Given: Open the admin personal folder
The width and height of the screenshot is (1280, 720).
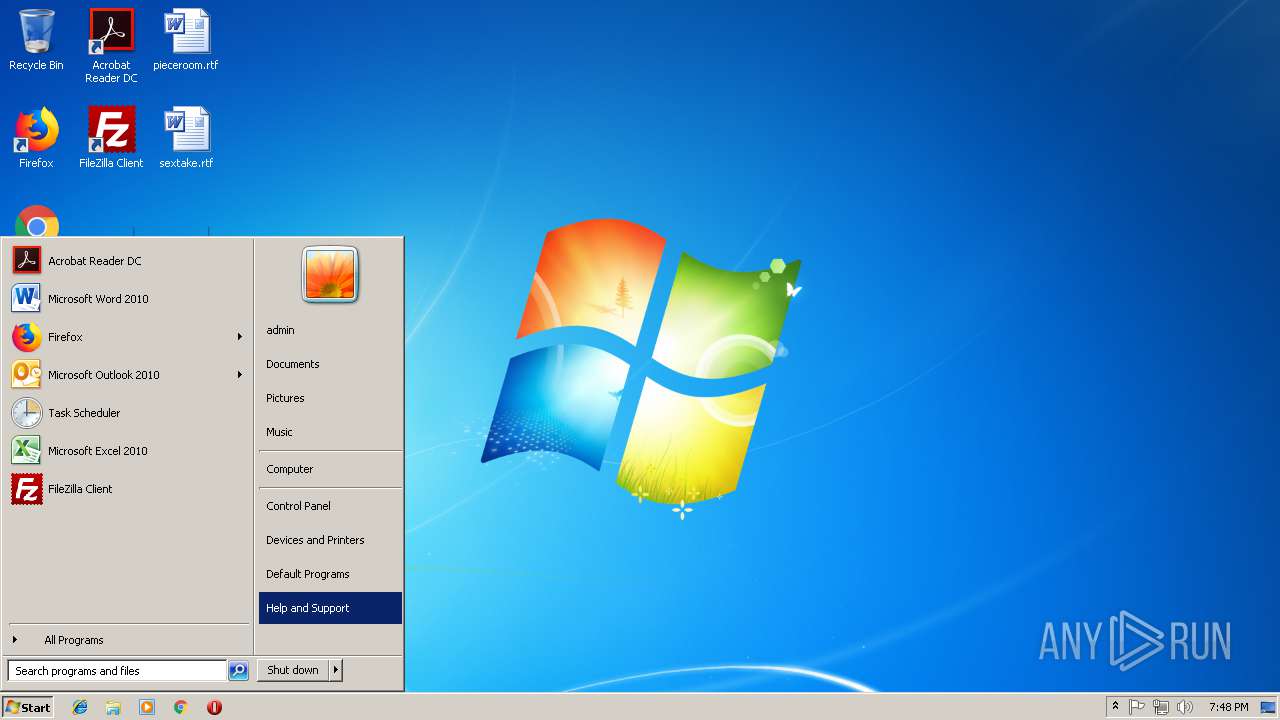Looking at the screenshot, I should [330, 330].
